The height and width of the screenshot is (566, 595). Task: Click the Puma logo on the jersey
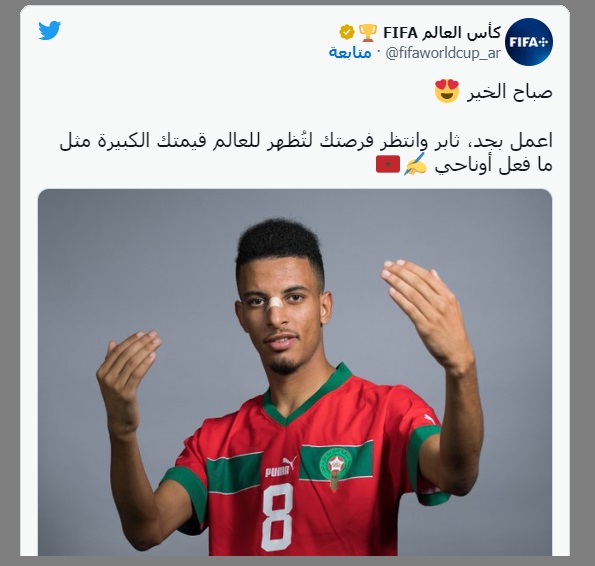[x=281, y=467]
